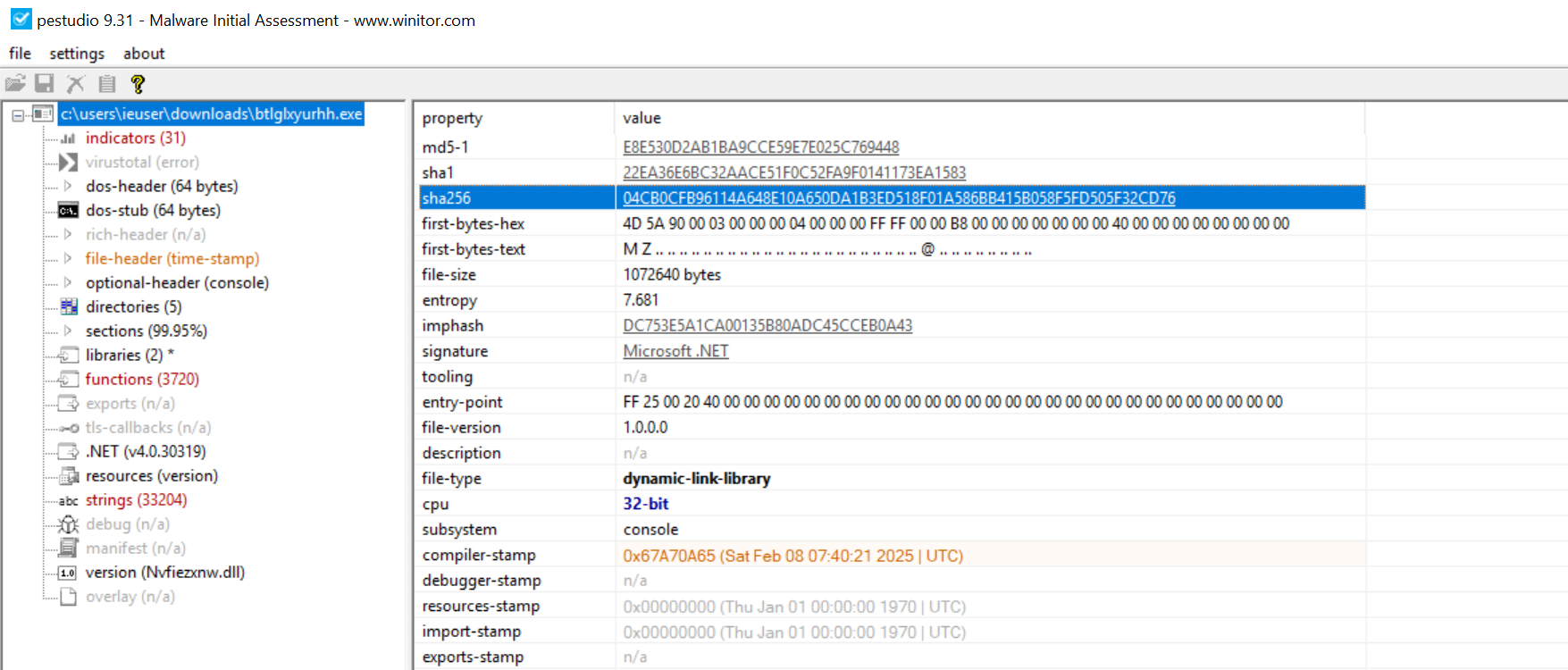
Task: Expand the sections (99.95%) node
Action: pyautogui.click(x=68, y=331)
